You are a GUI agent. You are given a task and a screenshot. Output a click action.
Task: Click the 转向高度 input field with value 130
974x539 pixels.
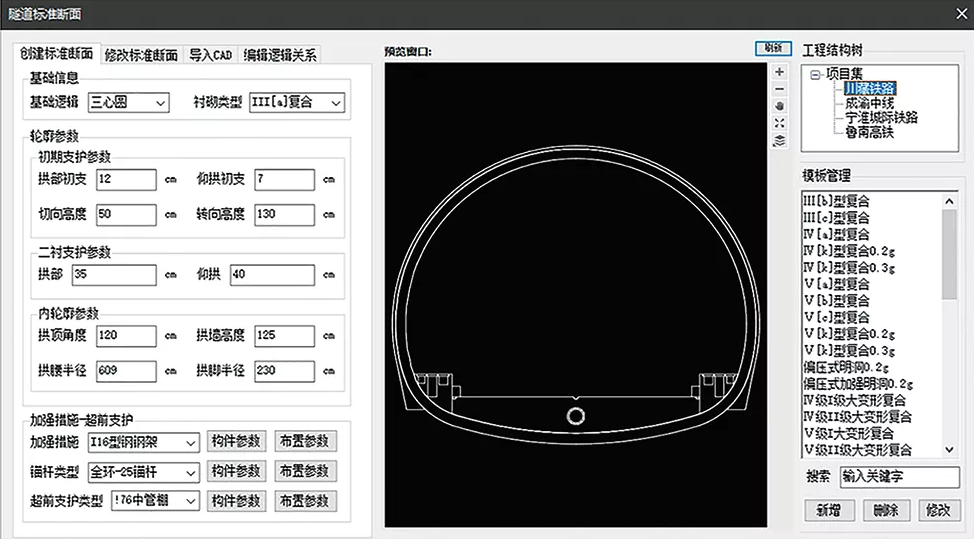click(x=284, y=215)
